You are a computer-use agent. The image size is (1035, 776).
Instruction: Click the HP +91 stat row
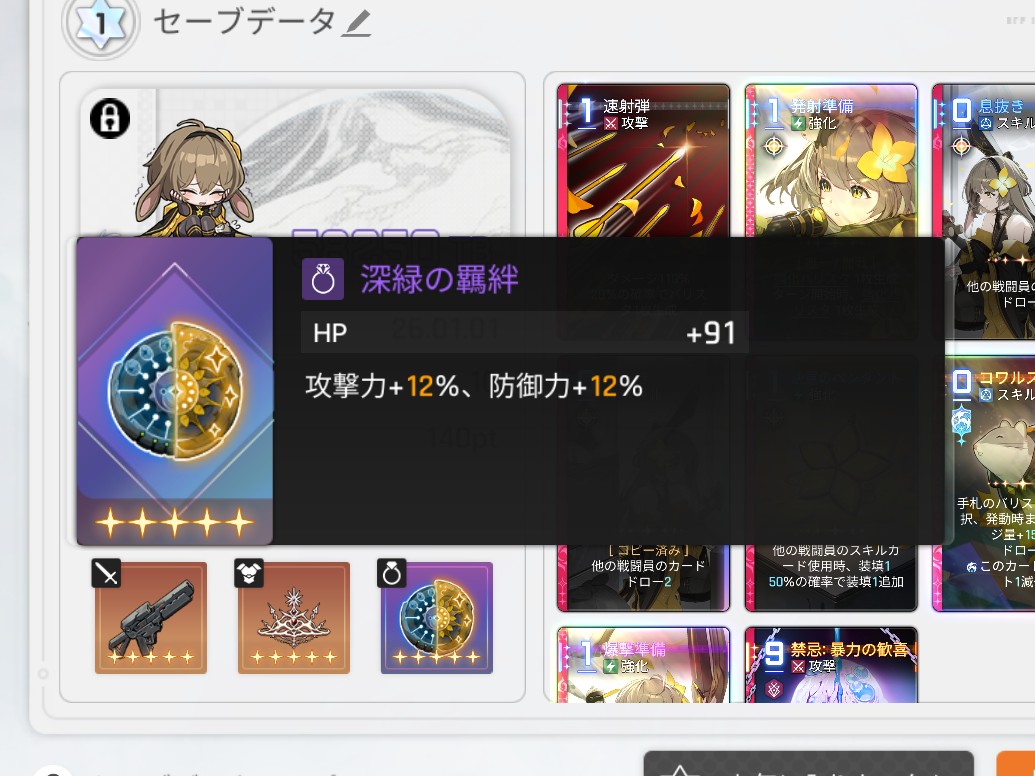(x=525, y=333)
